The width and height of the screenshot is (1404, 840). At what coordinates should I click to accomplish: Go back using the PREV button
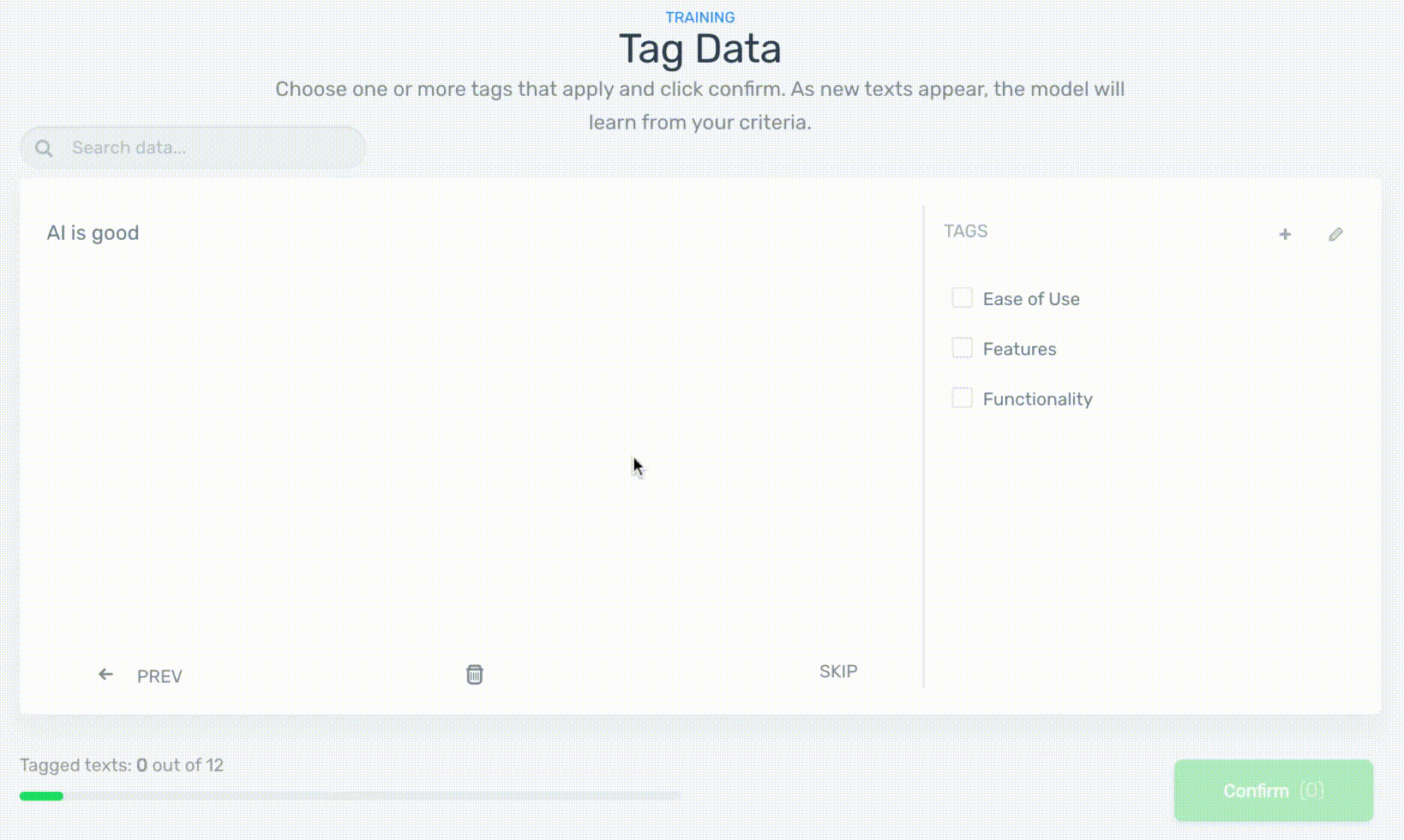(159, 676)
